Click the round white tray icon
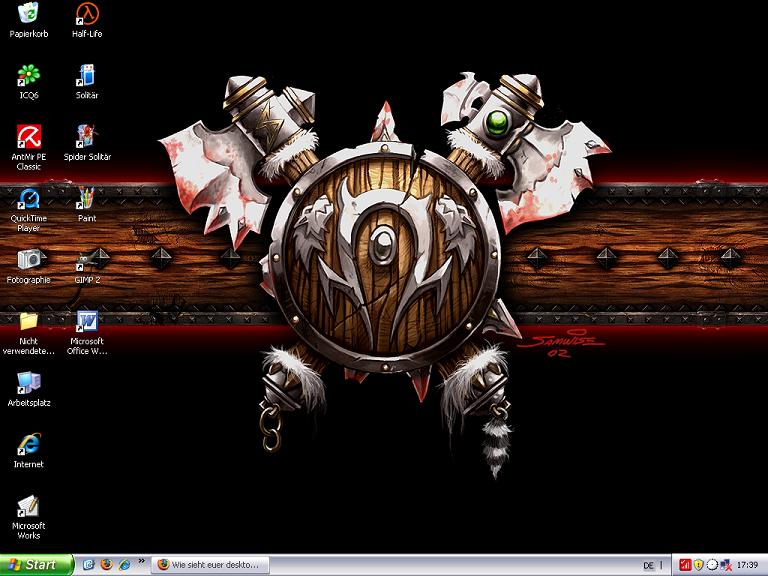 712,565
